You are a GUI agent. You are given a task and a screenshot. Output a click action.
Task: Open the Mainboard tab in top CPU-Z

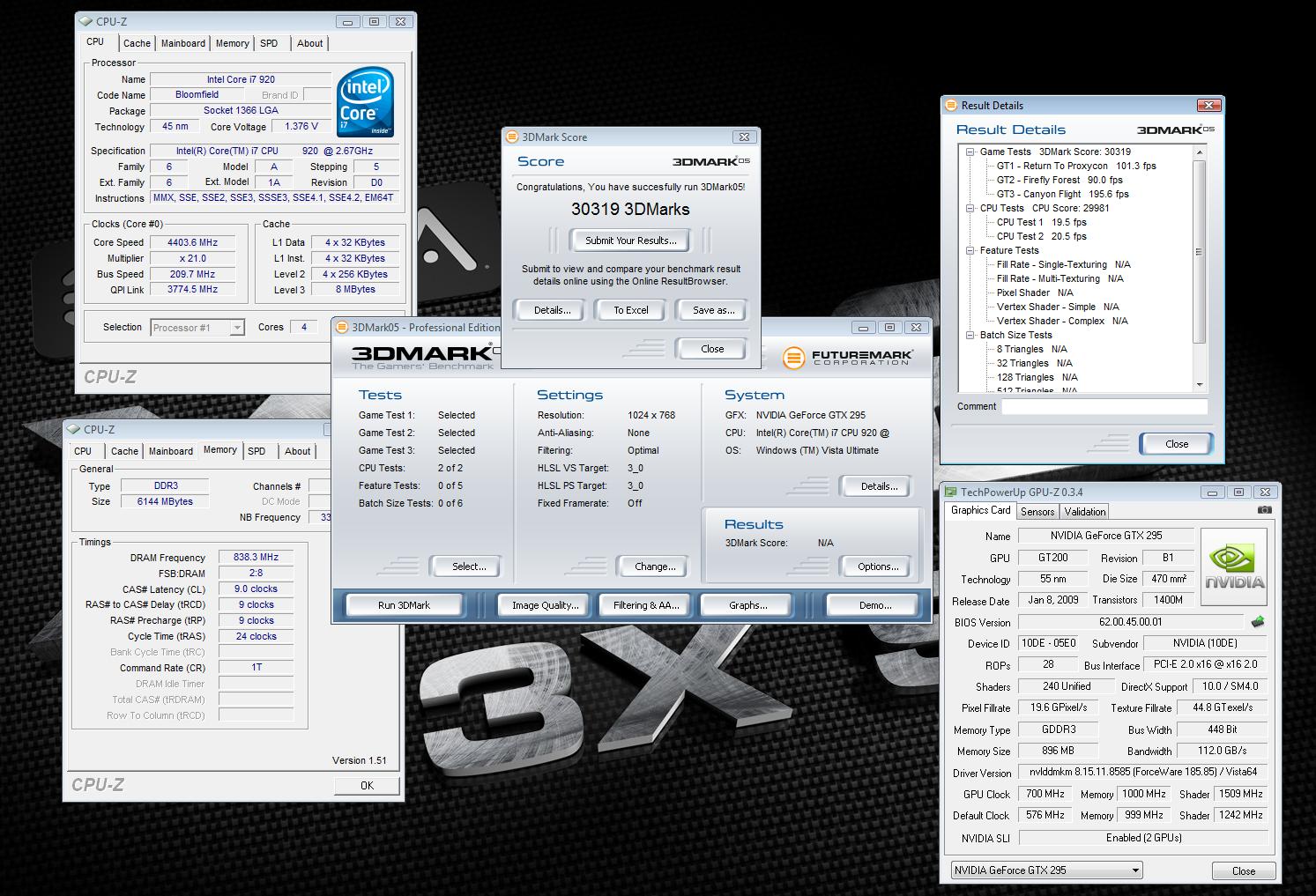[182, 43]
